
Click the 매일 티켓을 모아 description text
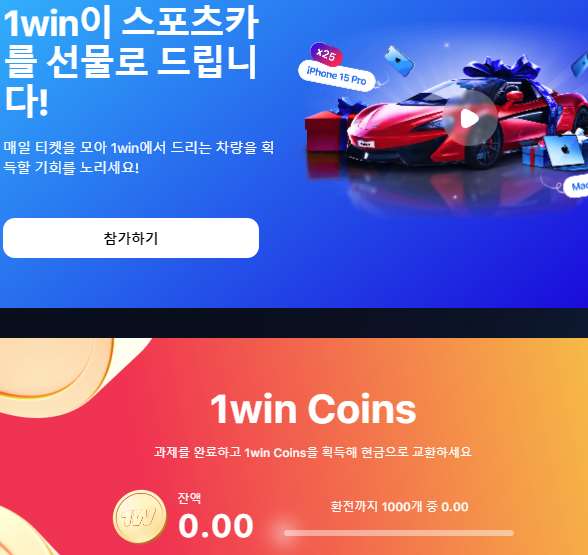(139, 158)
